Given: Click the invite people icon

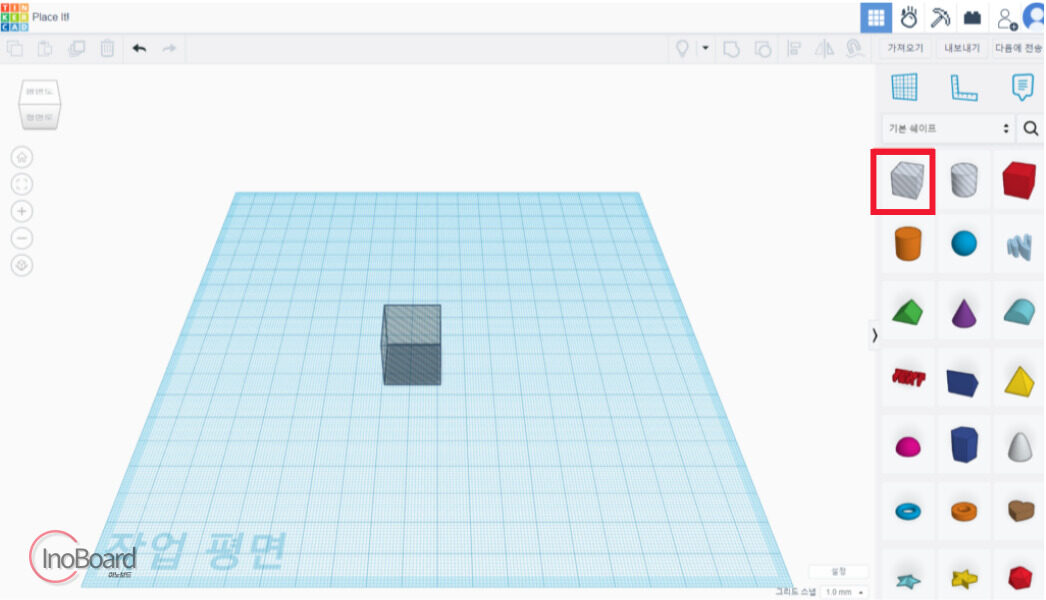Looking at the screenshot, I should [x=1007, y=19].
